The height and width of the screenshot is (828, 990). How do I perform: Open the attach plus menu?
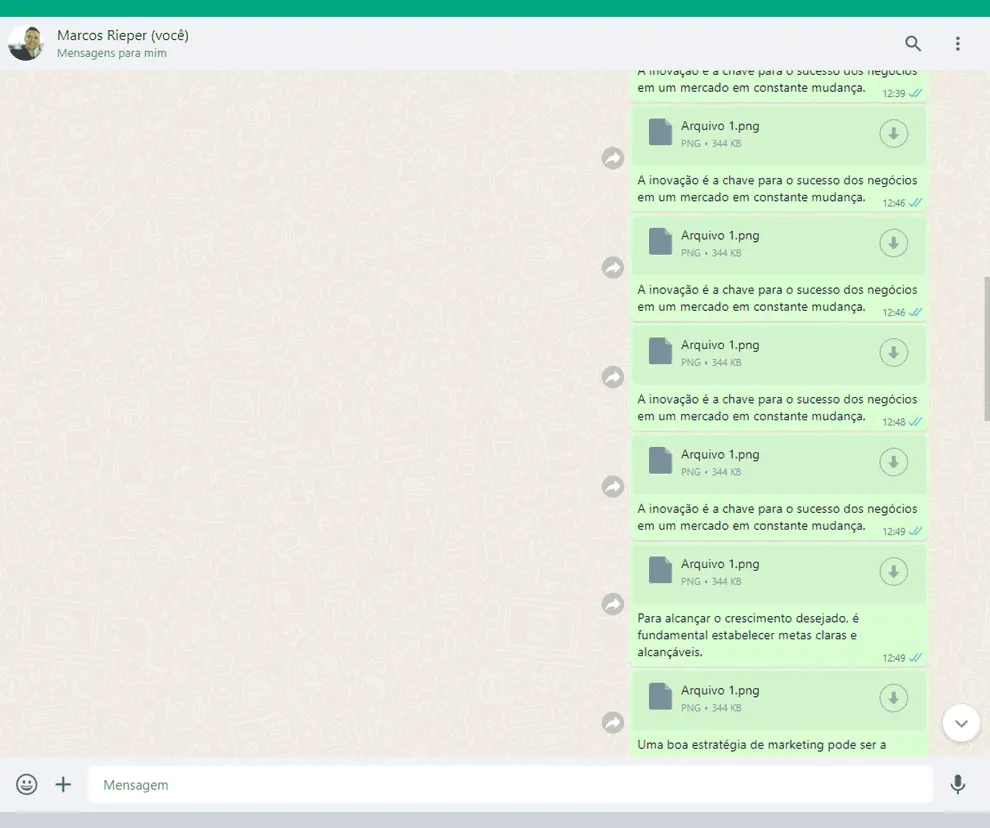click(x=63, y=784)
